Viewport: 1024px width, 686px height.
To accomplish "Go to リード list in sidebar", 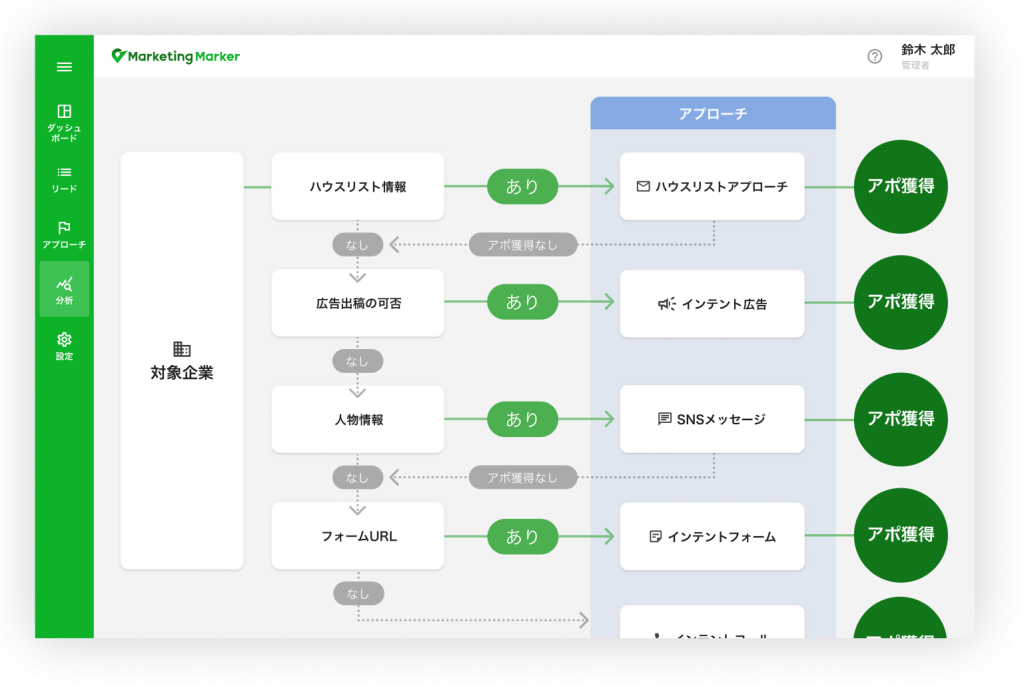I will coord(64,178).
